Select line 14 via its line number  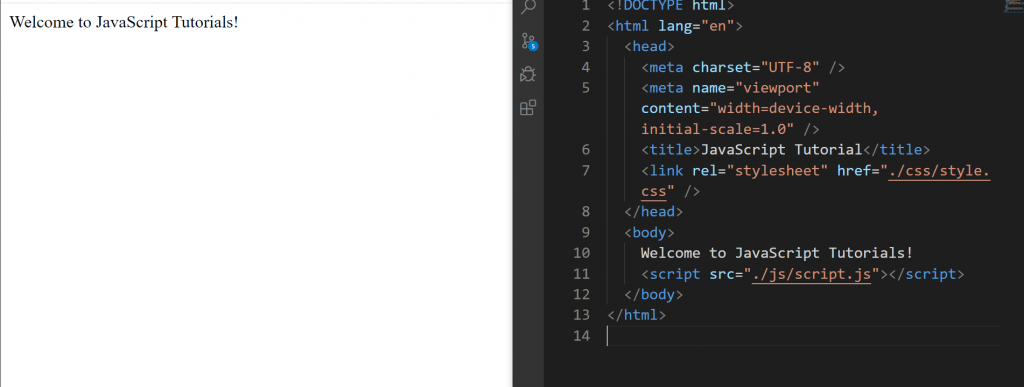(581, 336)
